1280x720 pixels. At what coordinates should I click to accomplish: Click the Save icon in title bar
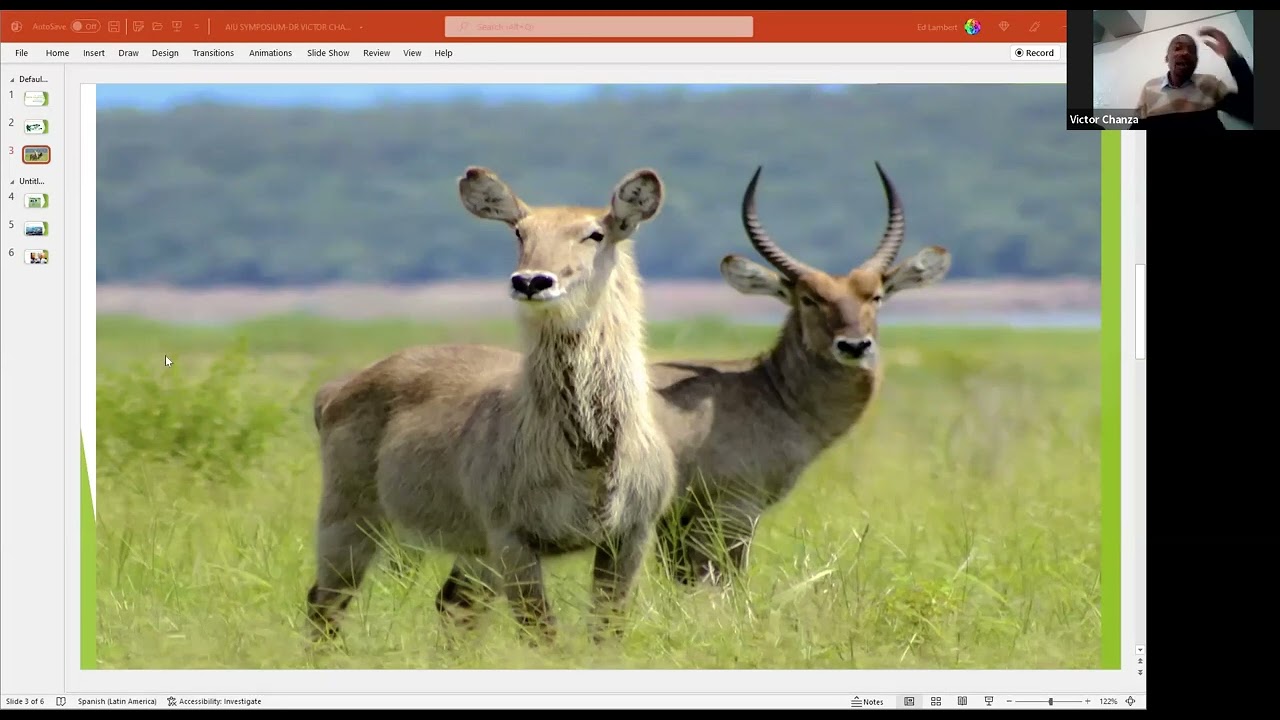(114, 27)
